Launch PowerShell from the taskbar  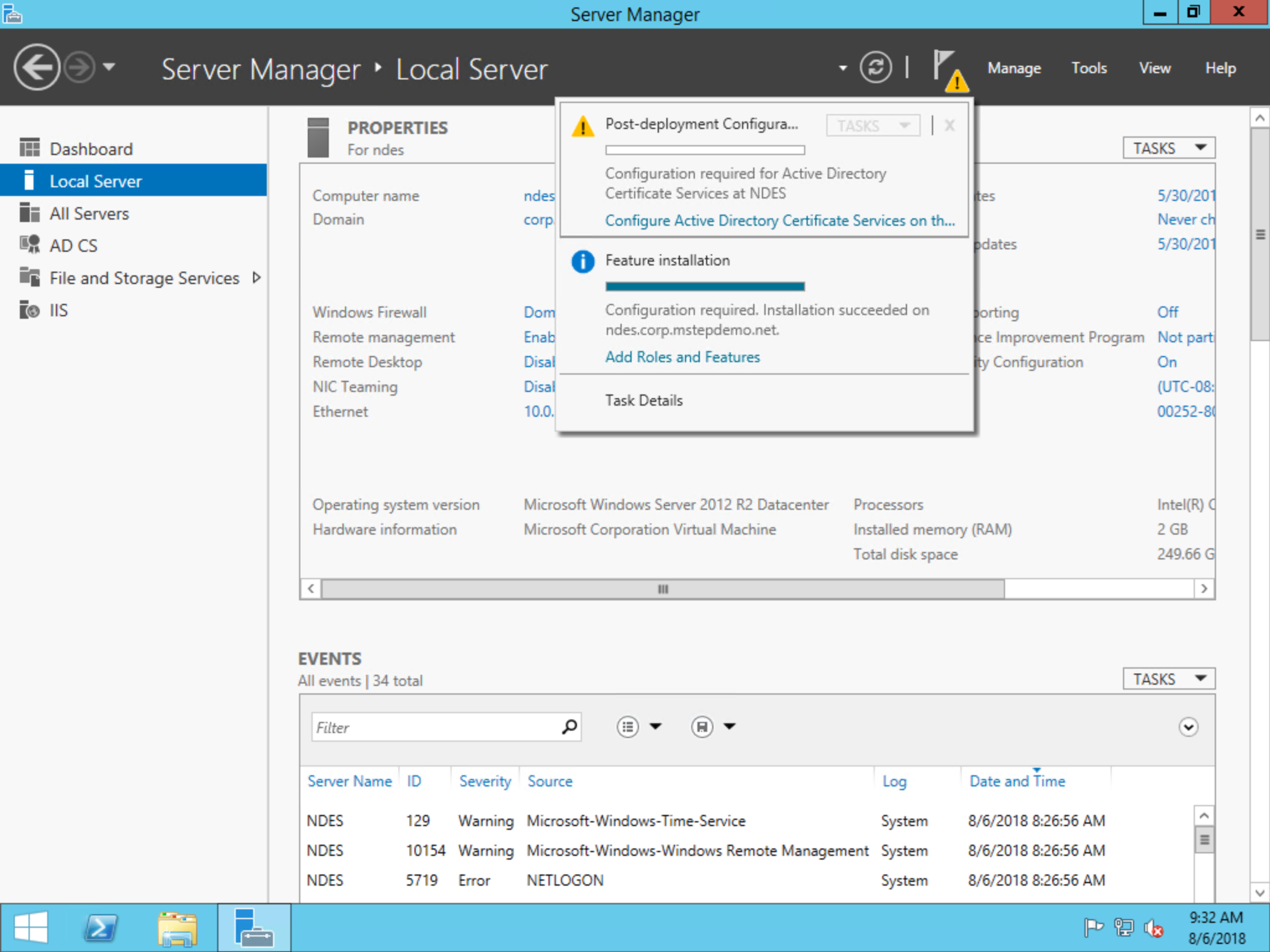coord(101,928)
